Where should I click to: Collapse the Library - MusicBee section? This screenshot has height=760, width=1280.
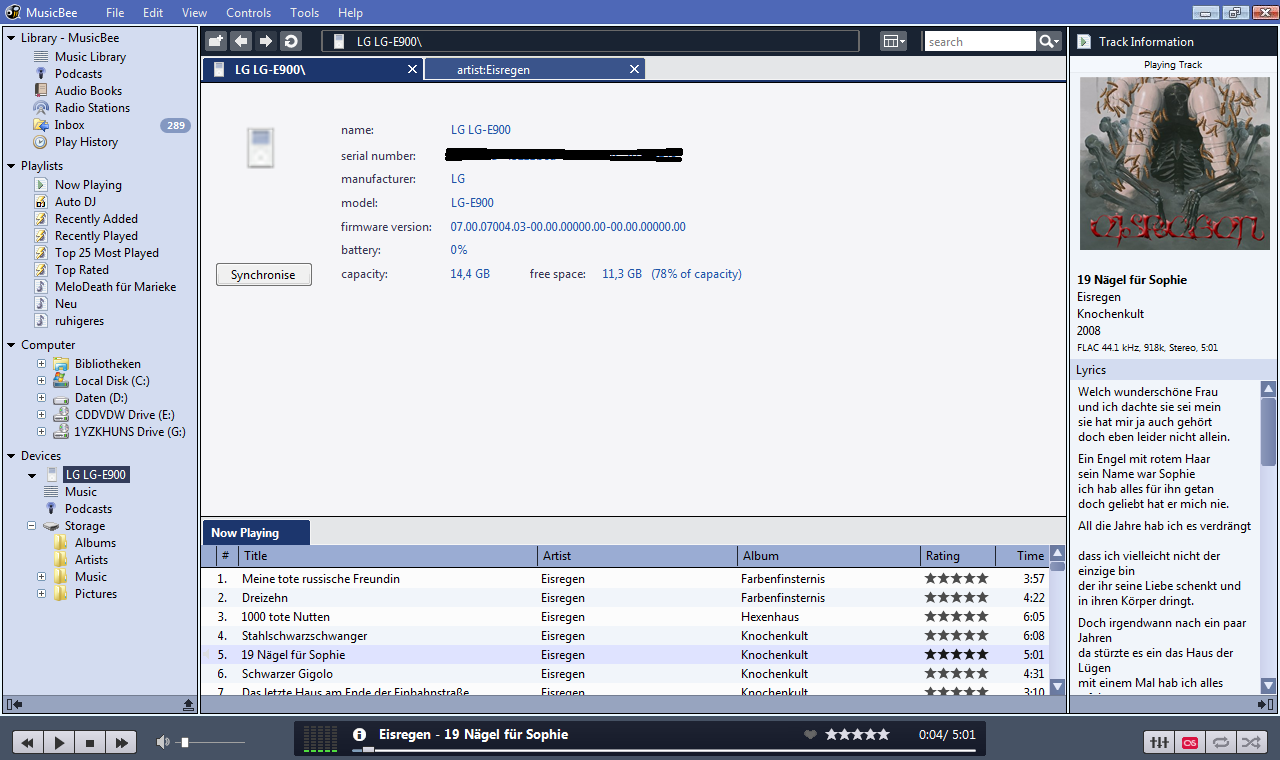[11, 38]
